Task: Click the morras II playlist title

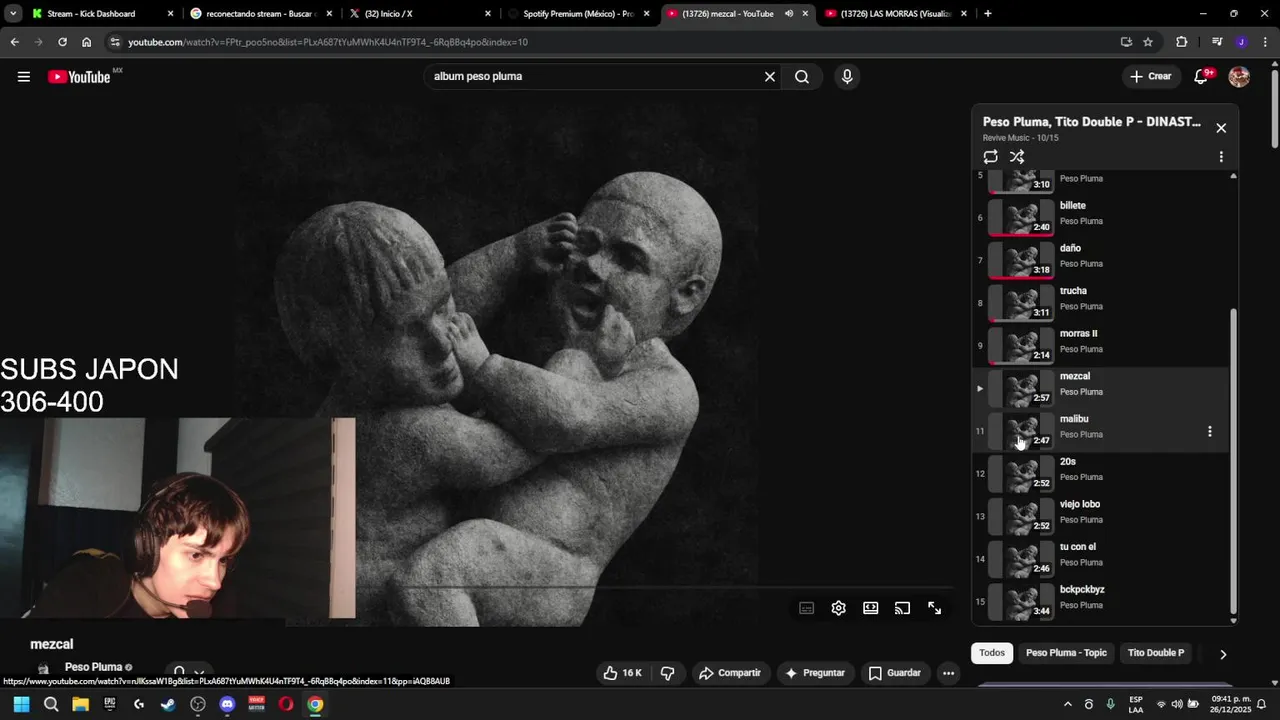Action: pyautogui.click(x=1078, y=334)
